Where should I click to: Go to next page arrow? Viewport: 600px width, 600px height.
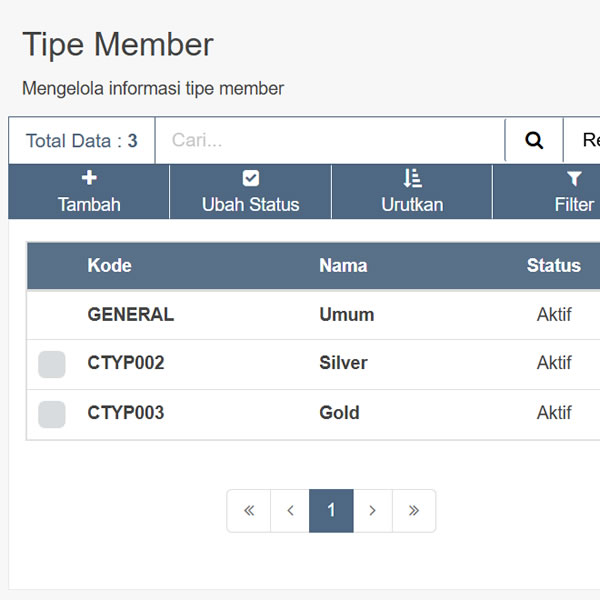(373, 510)
